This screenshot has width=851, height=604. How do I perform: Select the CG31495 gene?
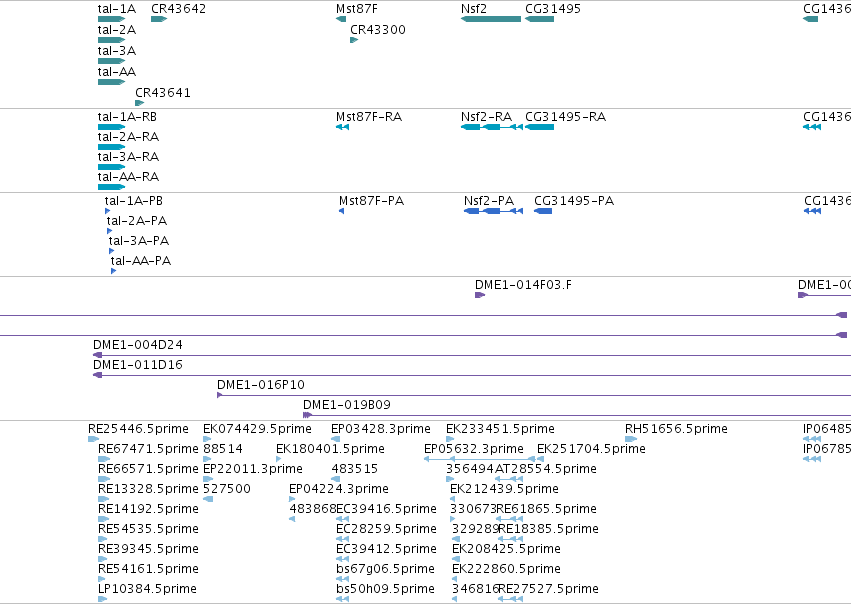coord(539,19)
